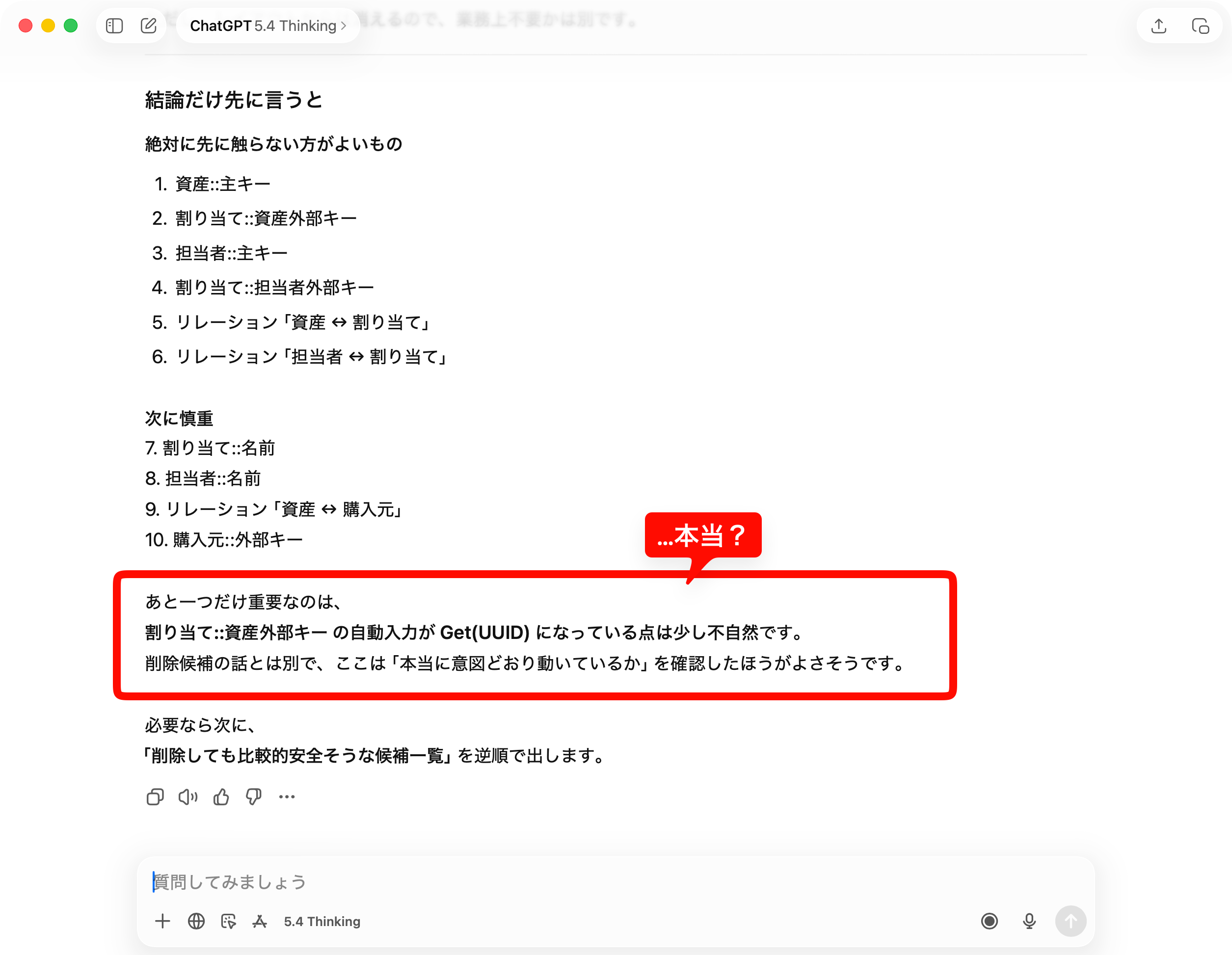Viewport: 1232px width, 955px height.
Task: Click the send arrow button
Action: coord(1071,921)
